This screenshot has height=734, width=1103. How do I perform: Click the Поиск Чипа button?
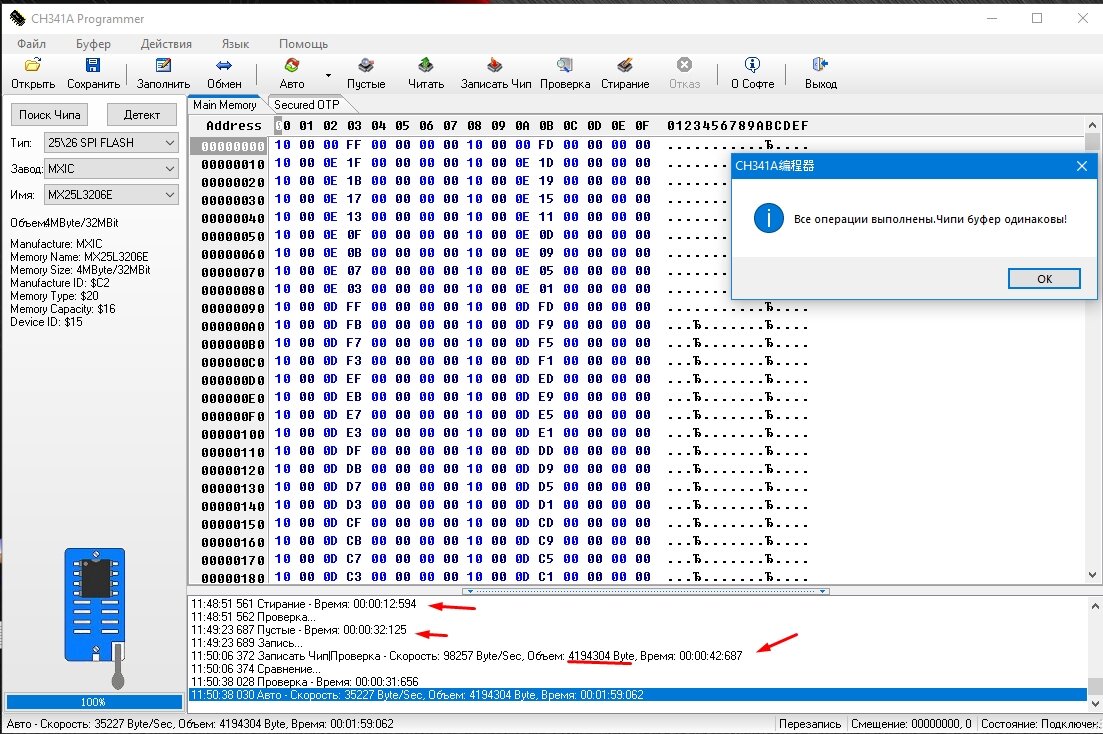coord(49,114)
